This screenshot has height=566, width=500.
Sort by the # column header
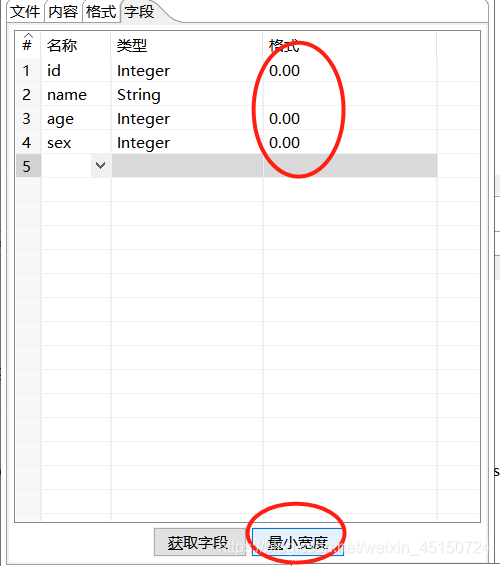point(28,45)
